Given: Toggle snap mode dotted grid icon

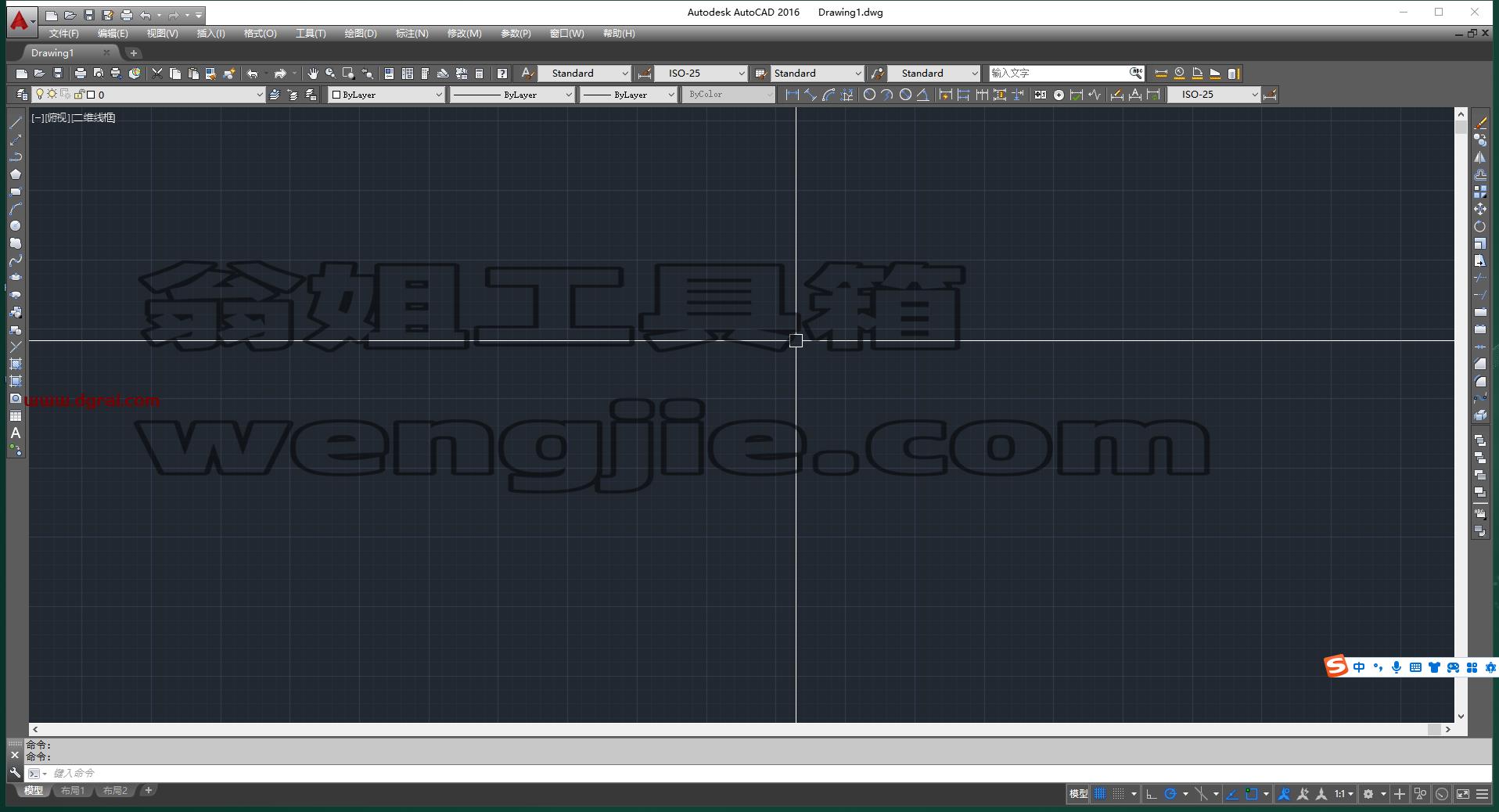Looking at the screenshot, I should click(x=1119, y=794).
